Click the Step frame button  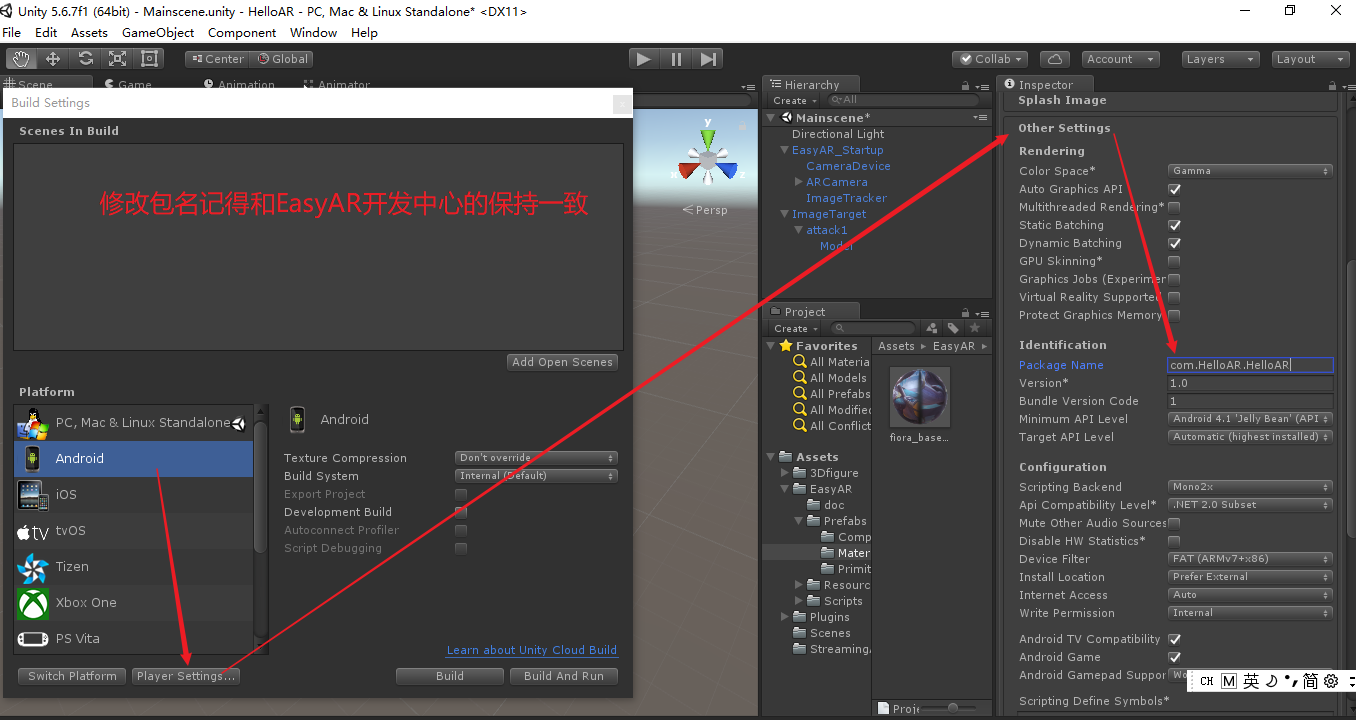click(708, 59)
